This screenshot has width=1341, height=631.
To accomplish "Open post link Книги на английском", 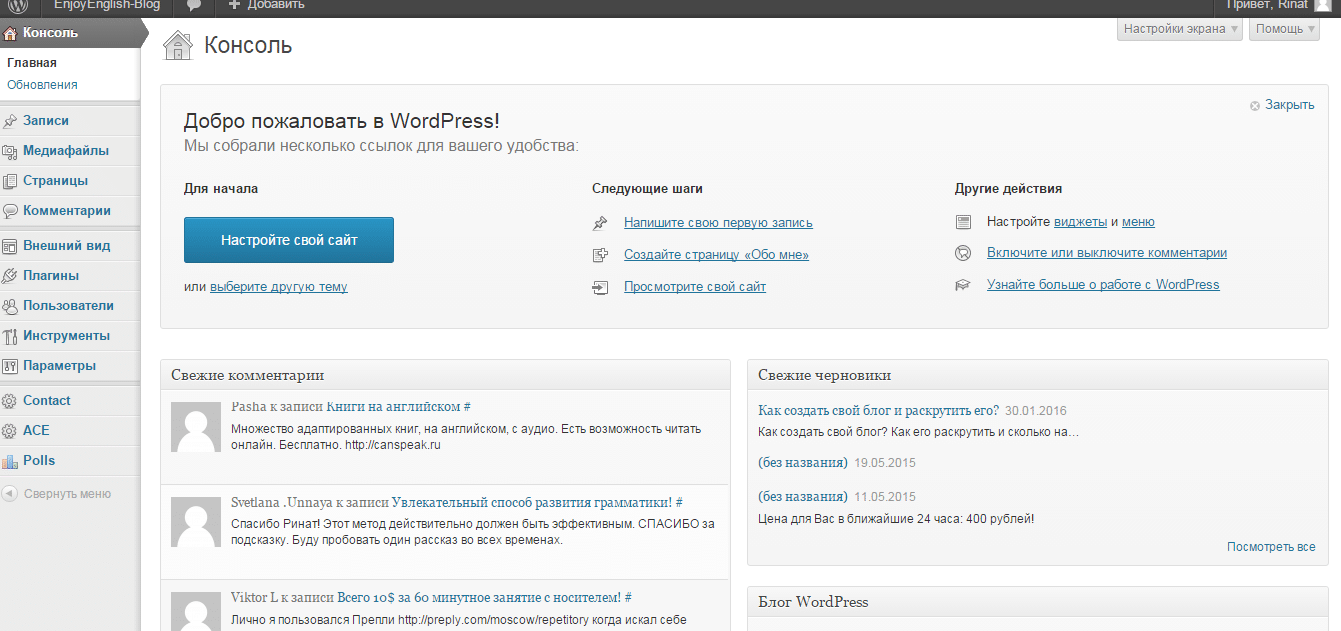I will pos(393,407).
